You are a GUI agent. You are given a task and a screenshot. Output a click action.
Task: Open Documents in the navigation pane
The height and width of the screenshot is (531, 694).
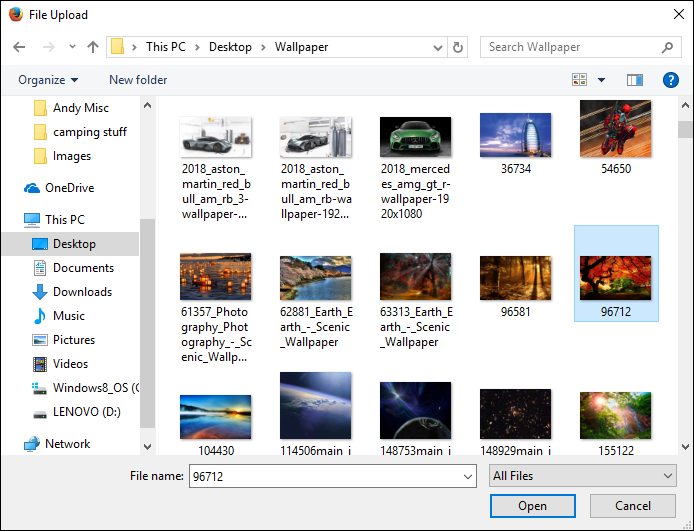pyautogui.click(x=73, y=268)
